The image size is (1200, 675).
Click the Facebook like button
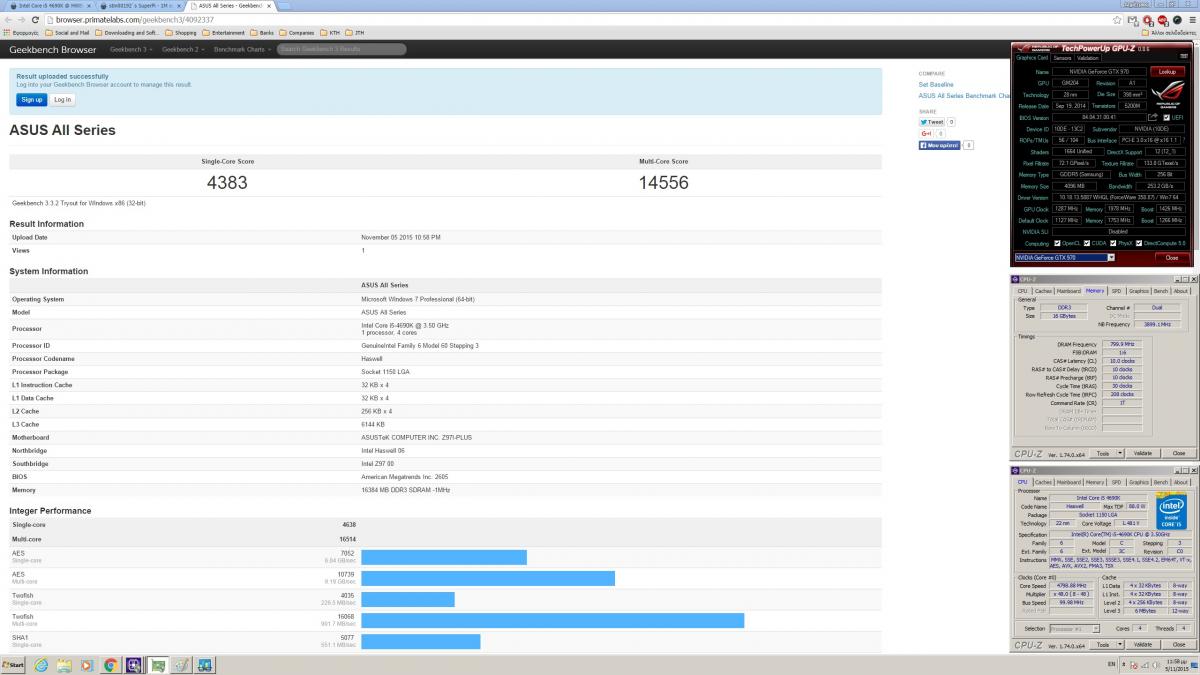point(939,145)
